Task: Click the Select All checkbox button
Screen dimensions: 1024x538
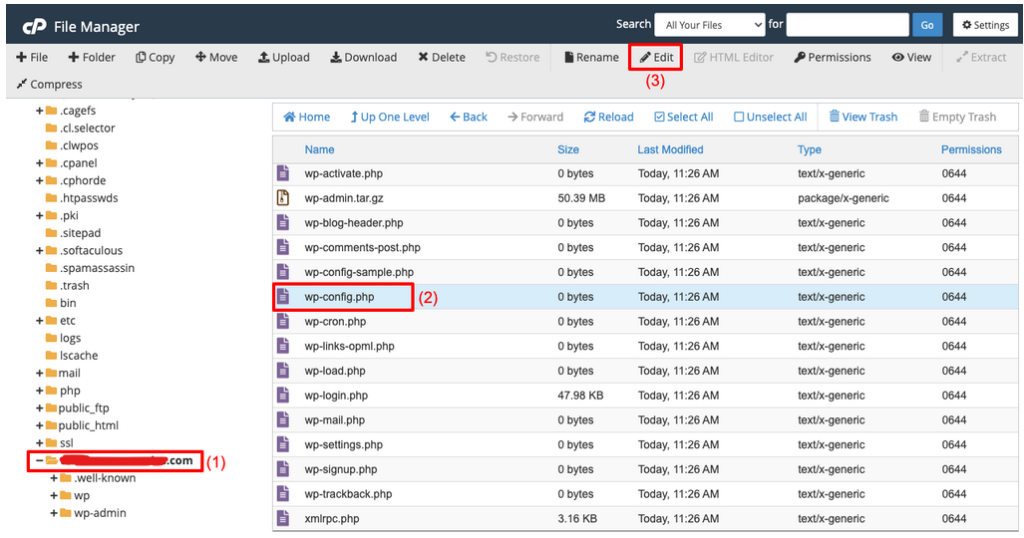Action: tap(659, 117)
